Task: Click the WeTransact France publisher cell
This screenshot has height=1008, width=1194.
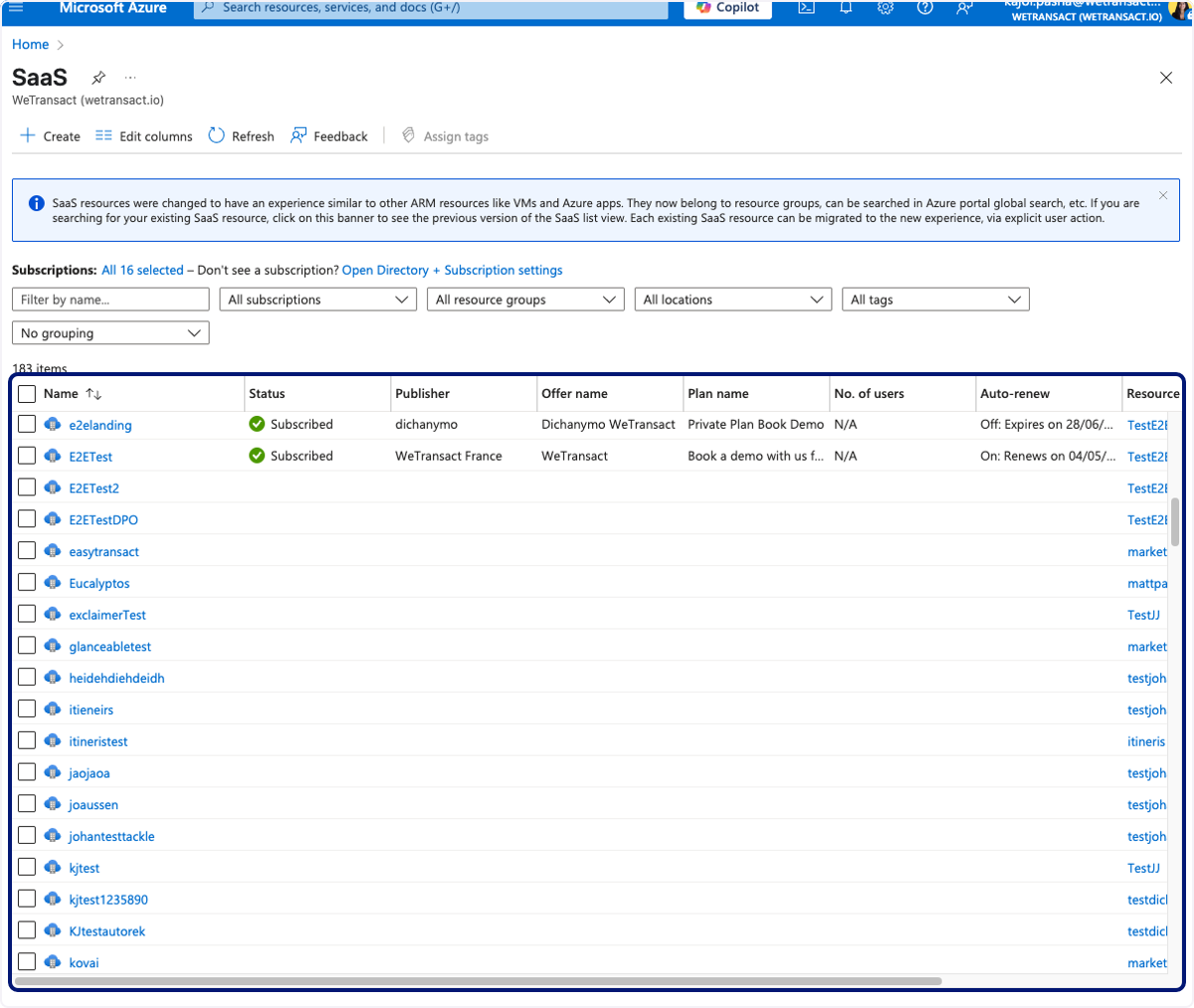Action: tap(449, 456)
